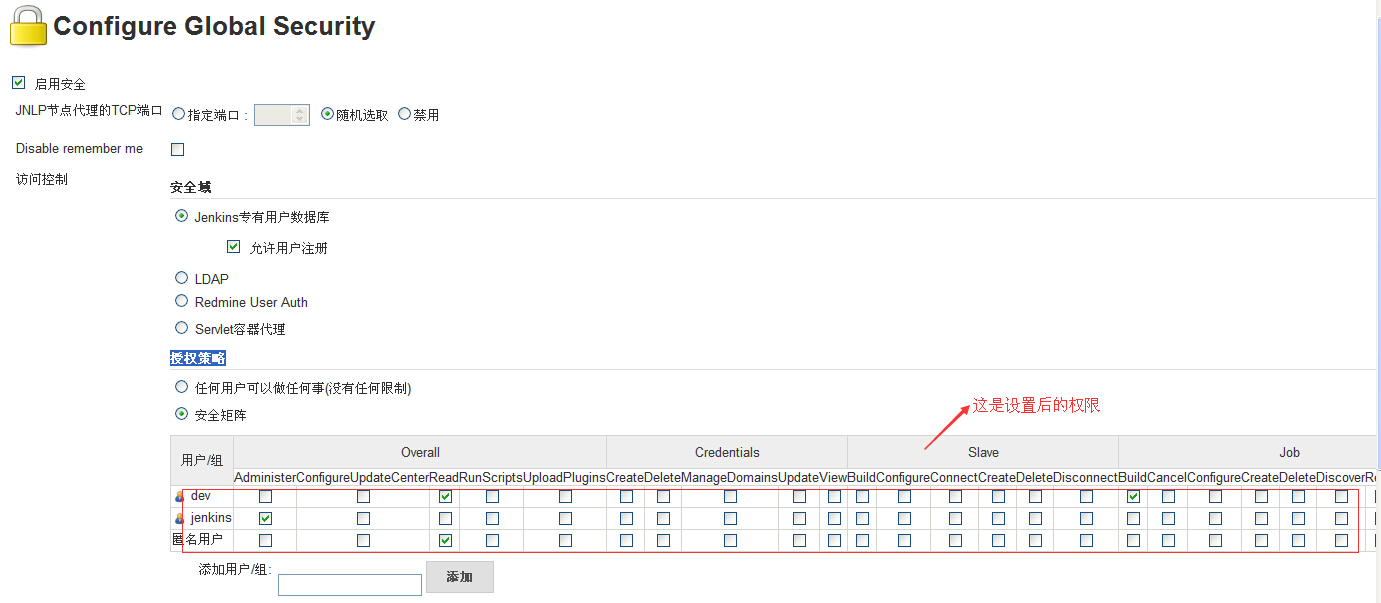Uncheck Overall Read for dev

(x=445, y=496)
